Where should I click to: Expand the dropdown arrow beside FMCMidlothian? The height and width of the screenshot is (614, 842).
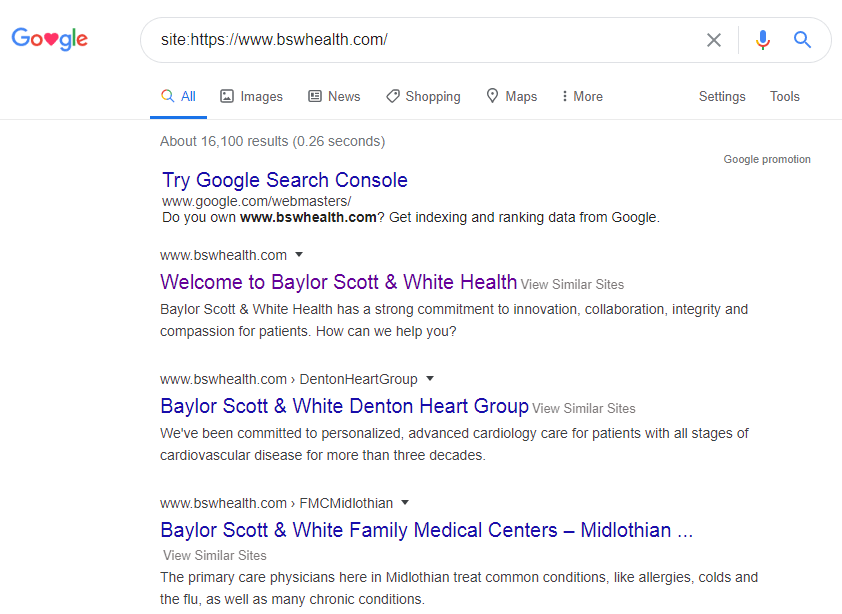click(405, 503)
